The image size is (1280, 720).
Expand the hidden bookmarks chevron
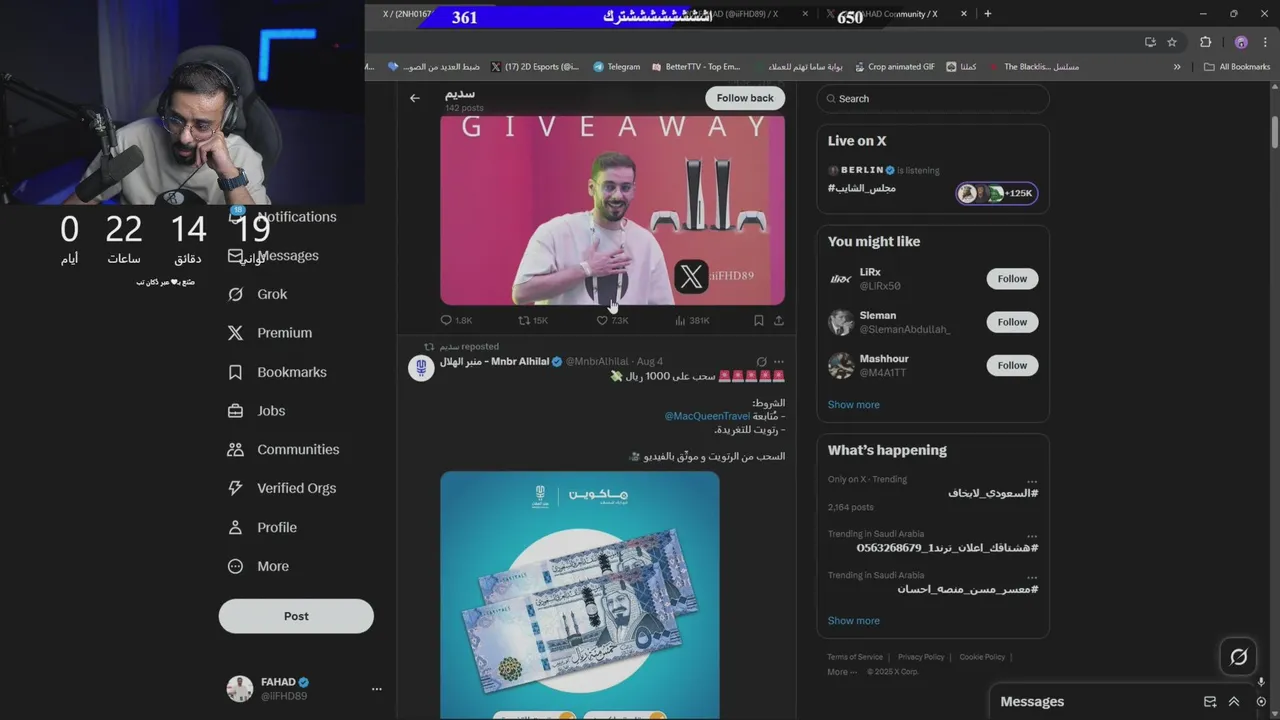tap(1177, 67)
